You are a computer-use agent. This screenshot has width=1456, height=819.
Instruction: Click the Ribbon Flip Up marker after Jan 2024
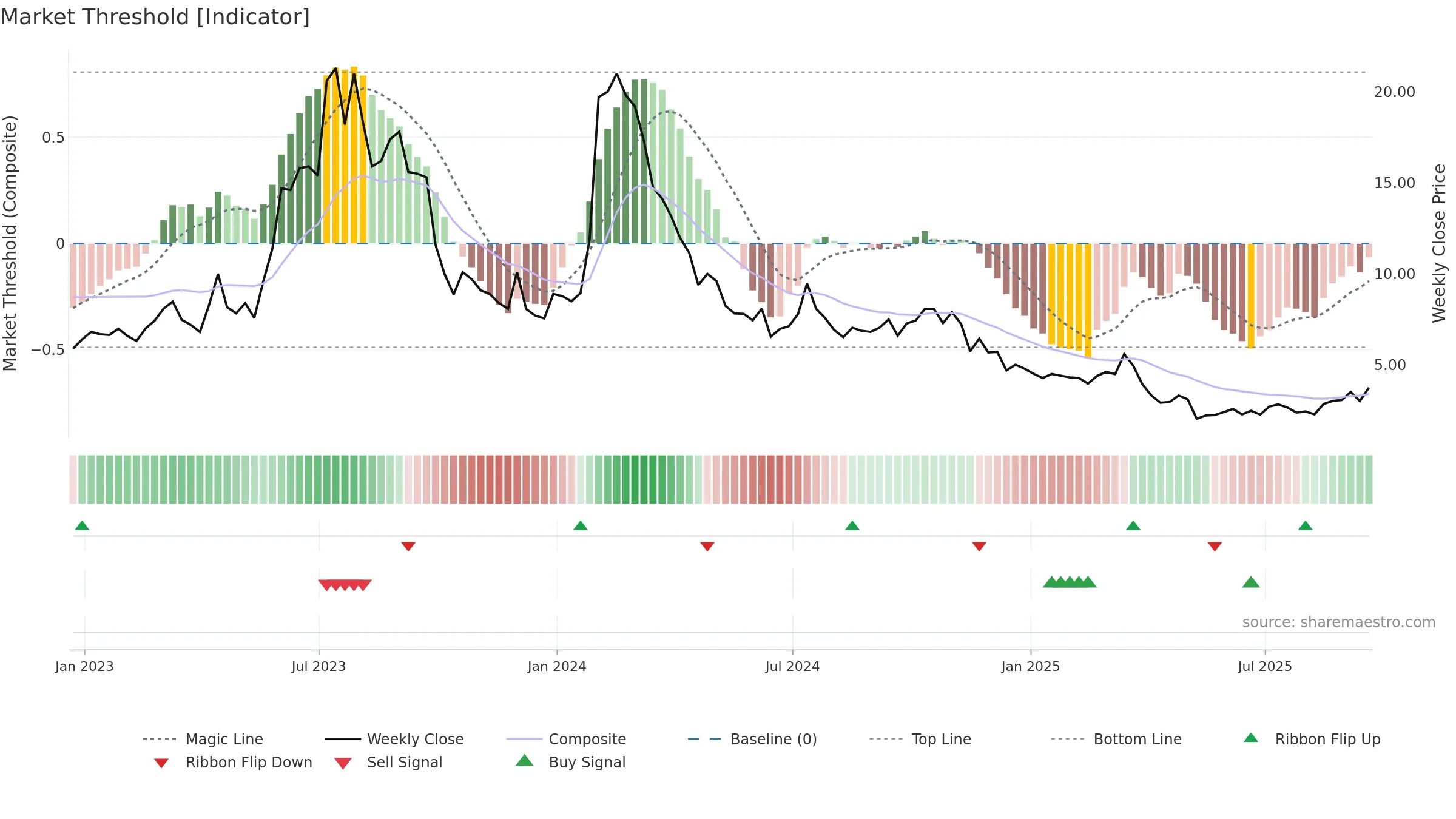click(x=581, y=525)
